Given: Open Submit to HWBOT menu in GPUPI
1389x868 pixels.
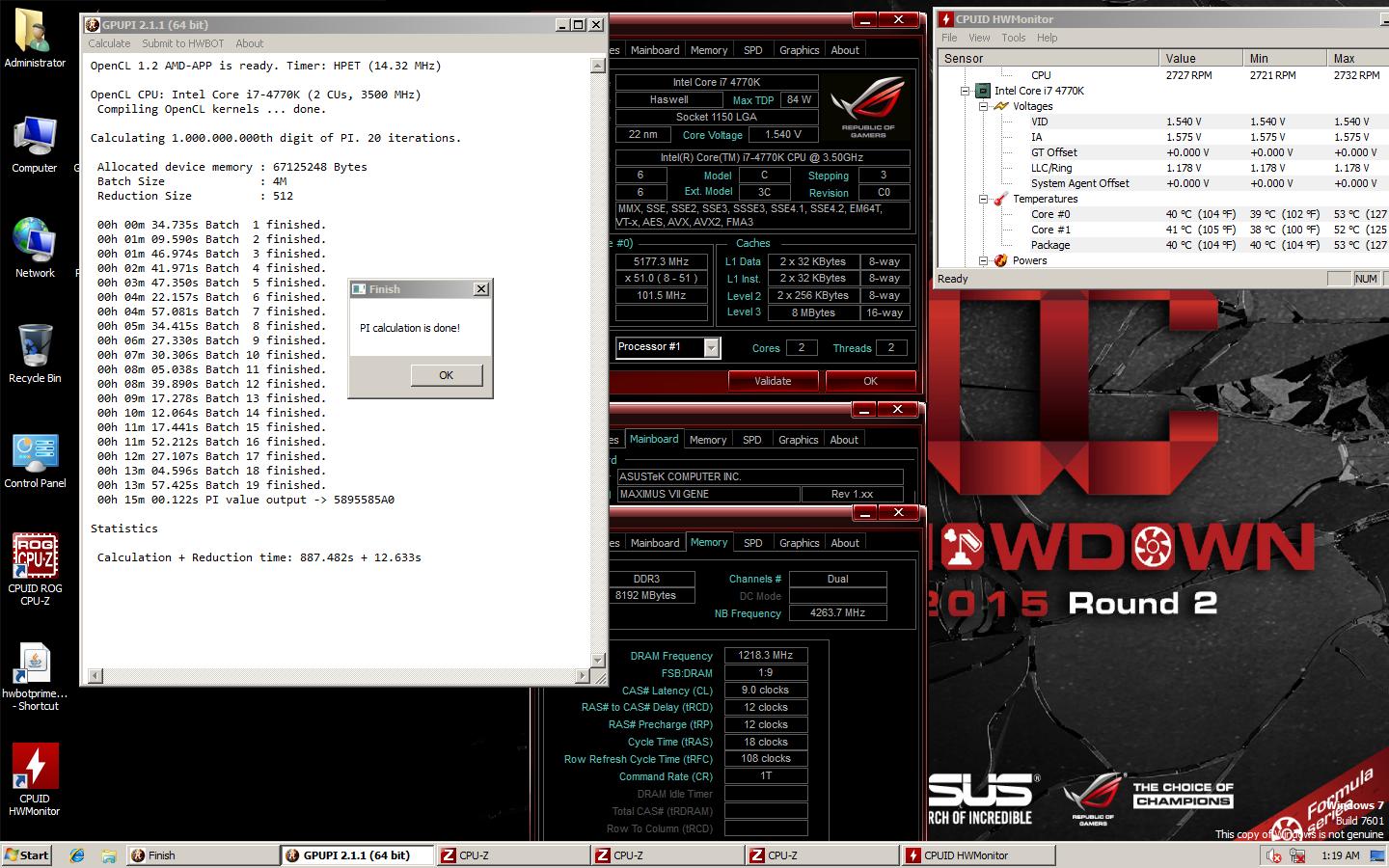Looking at the screenshot, I should tap(182, 43).
